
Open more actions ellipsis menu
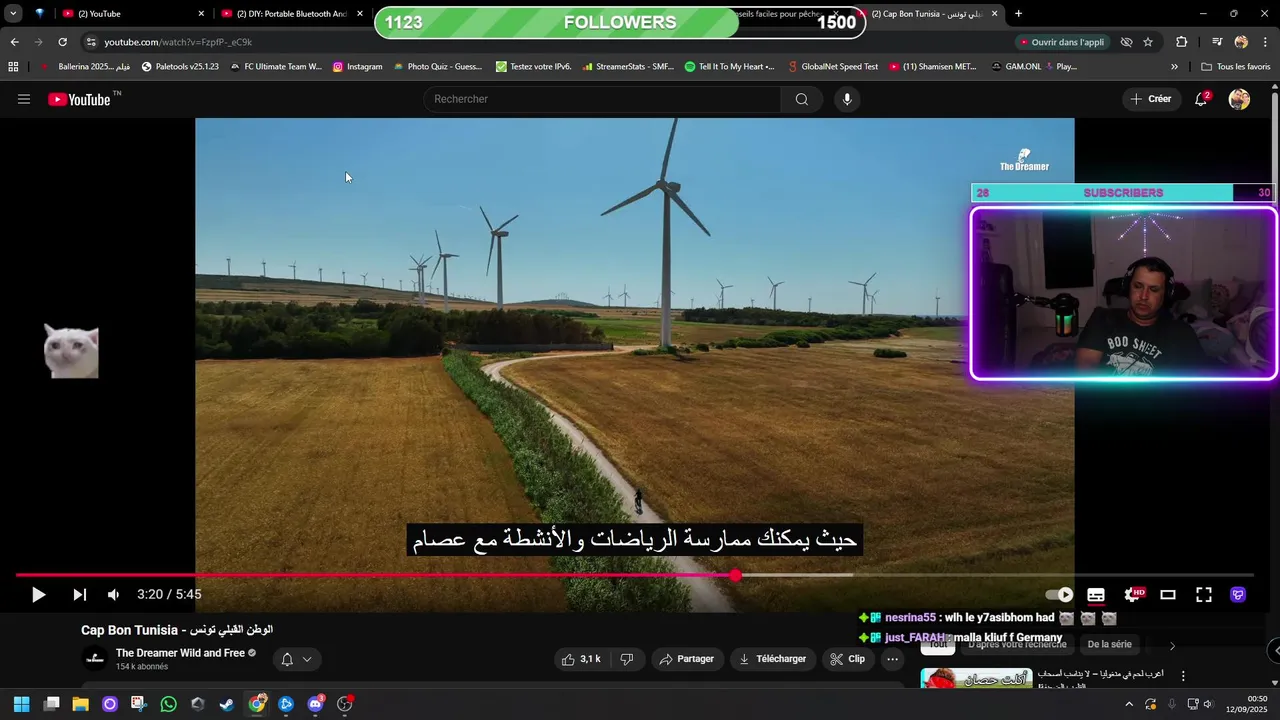click(893, 659)
